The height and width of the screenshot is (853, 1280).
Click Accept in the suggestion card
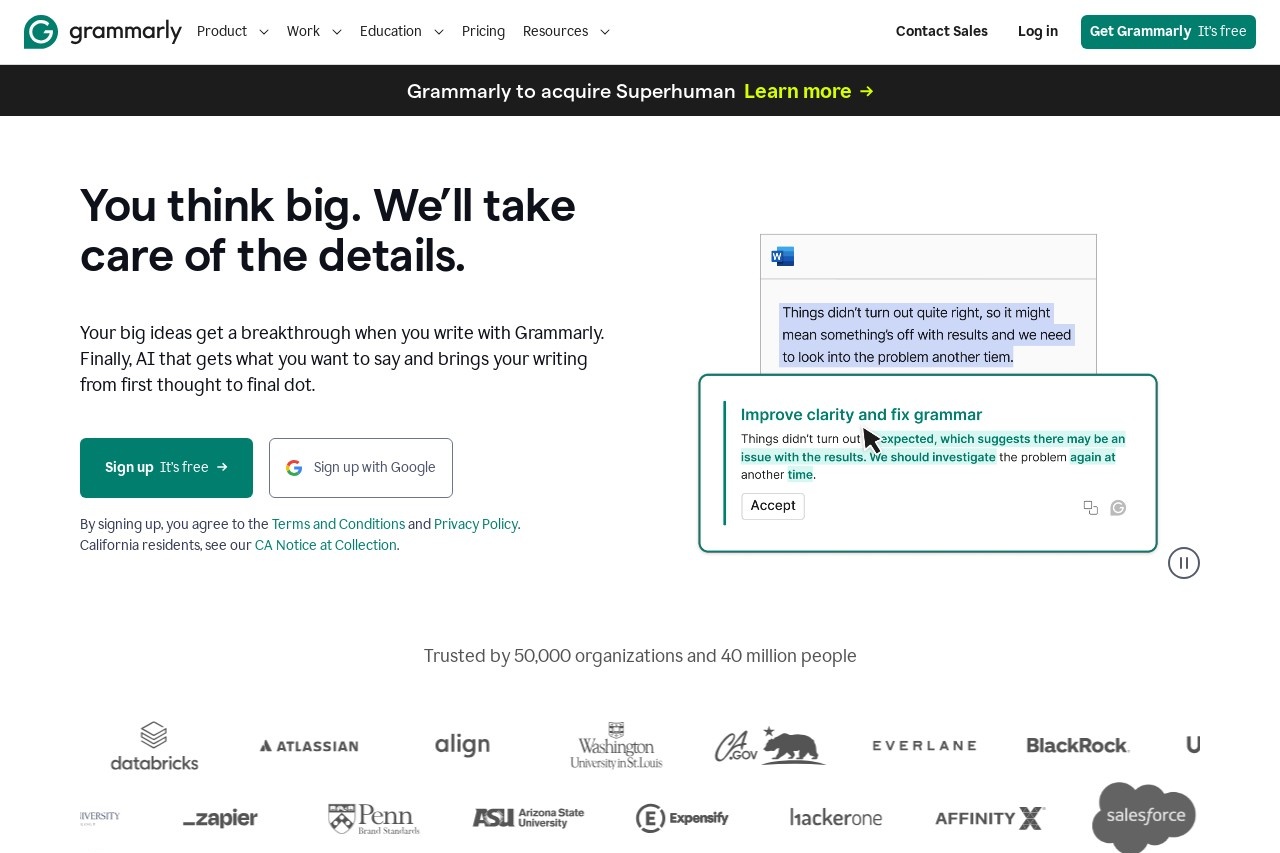tap(773, 506)
